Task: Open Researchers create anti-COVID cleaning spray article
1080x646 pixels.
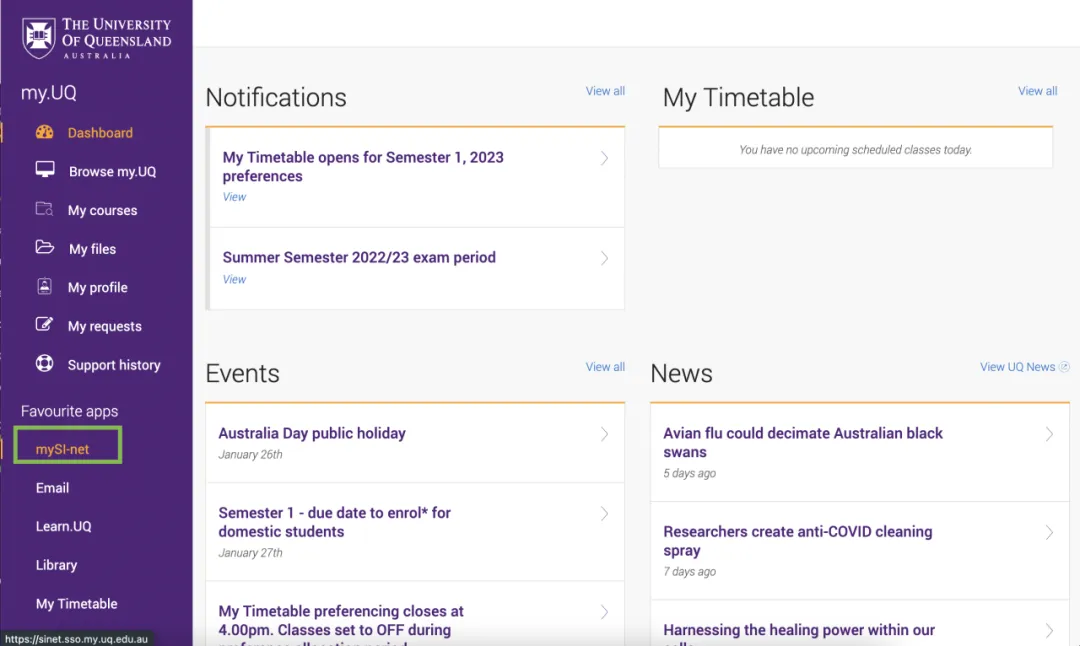Action: [798, 541]
